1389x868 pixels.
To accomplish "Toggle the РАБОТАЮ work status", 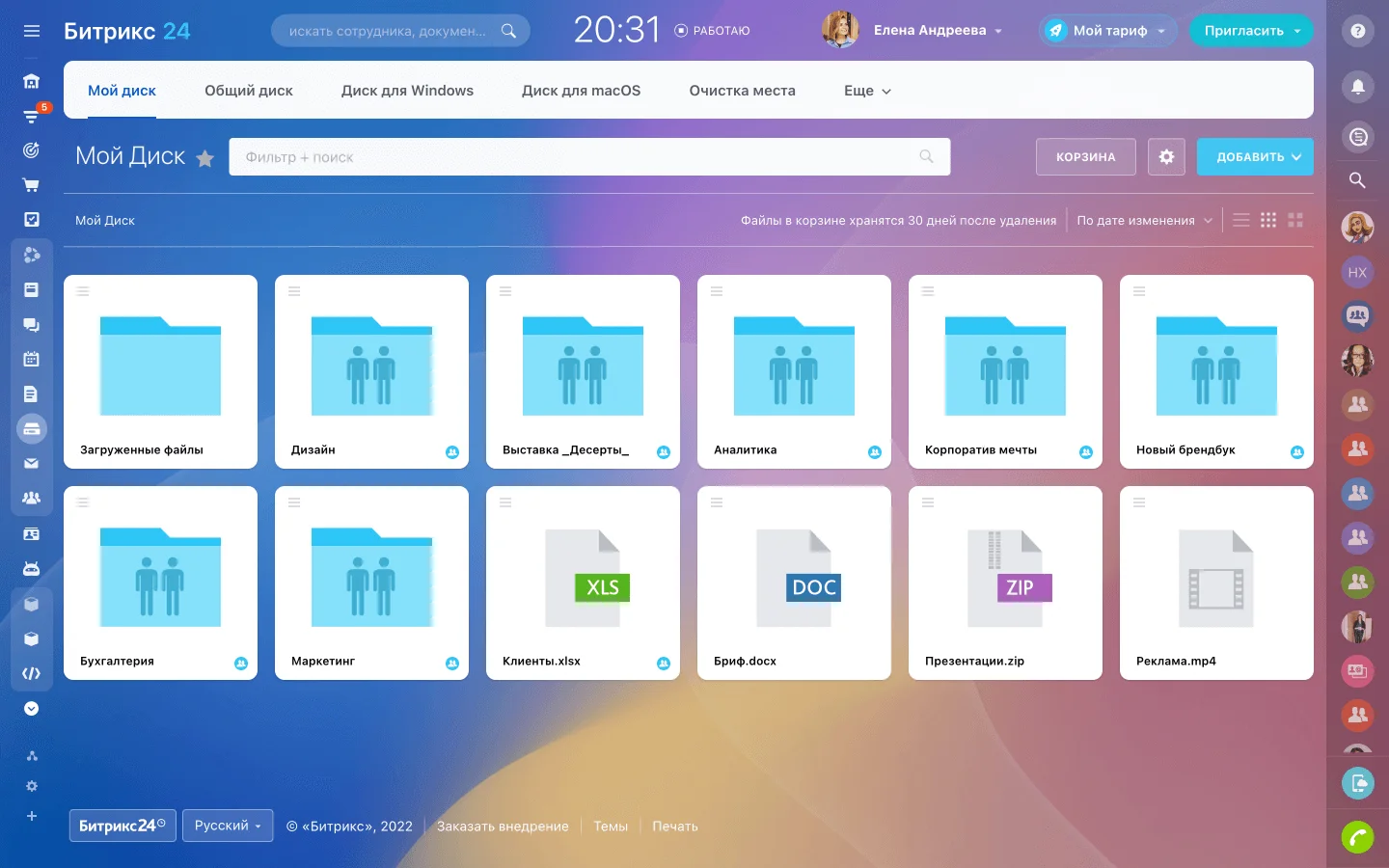I will click(712, 31).
